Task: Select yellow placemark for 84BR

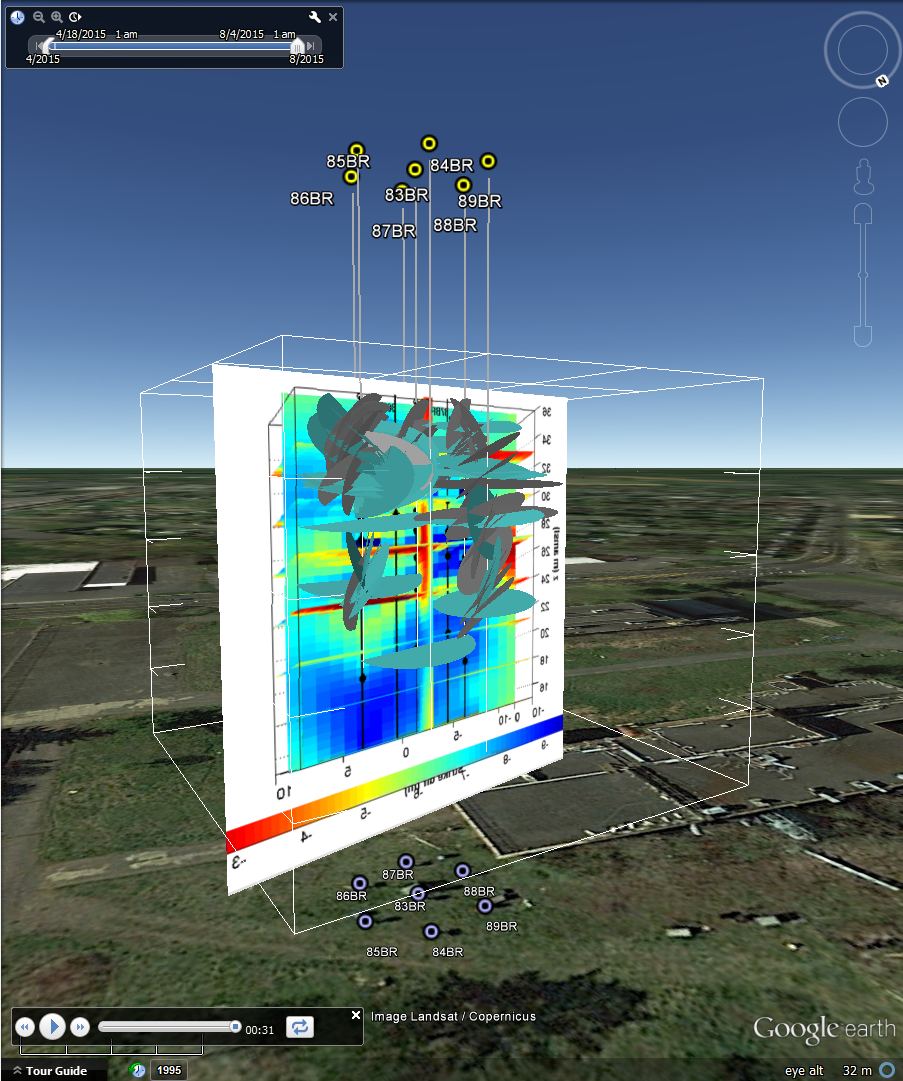Action: tap(429, 143)
